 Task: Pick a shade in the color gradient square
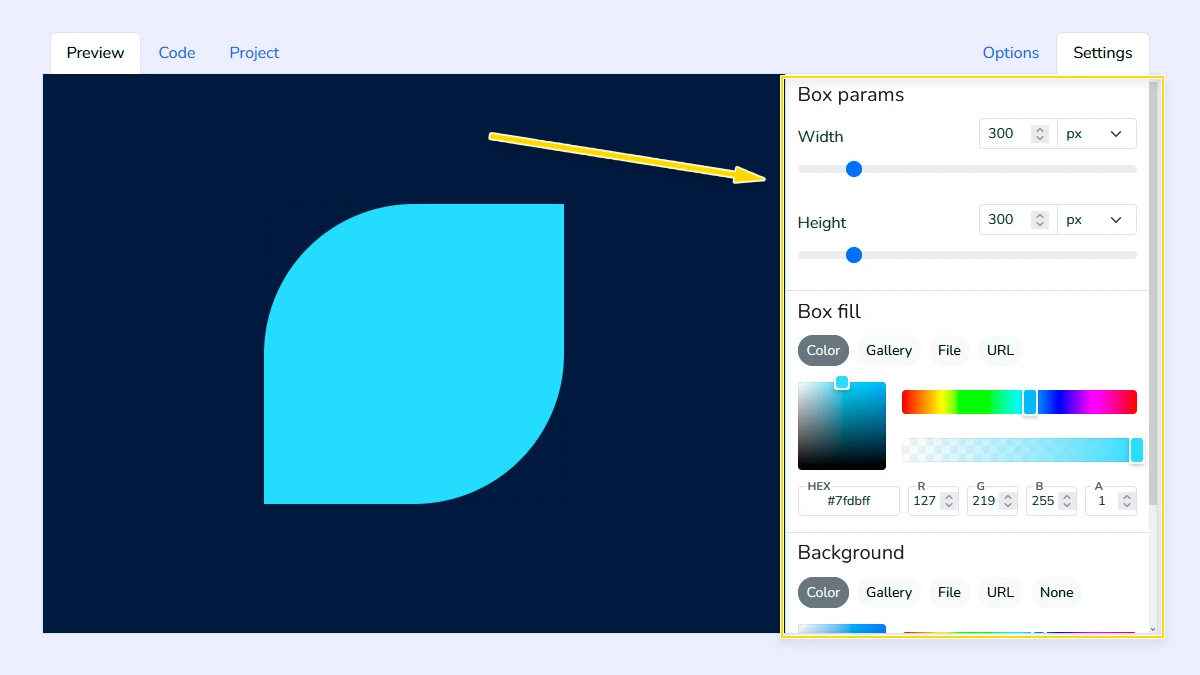coord(842,425)
